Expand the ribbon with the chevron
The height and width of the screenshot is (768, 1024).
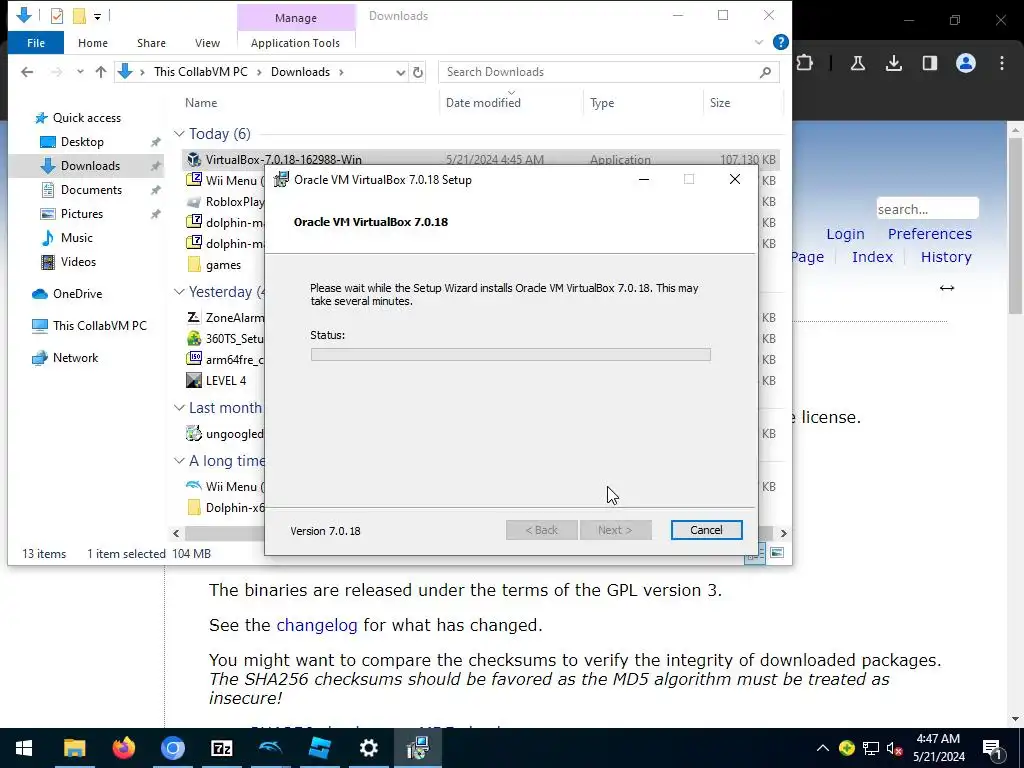(x=758, y=42)
